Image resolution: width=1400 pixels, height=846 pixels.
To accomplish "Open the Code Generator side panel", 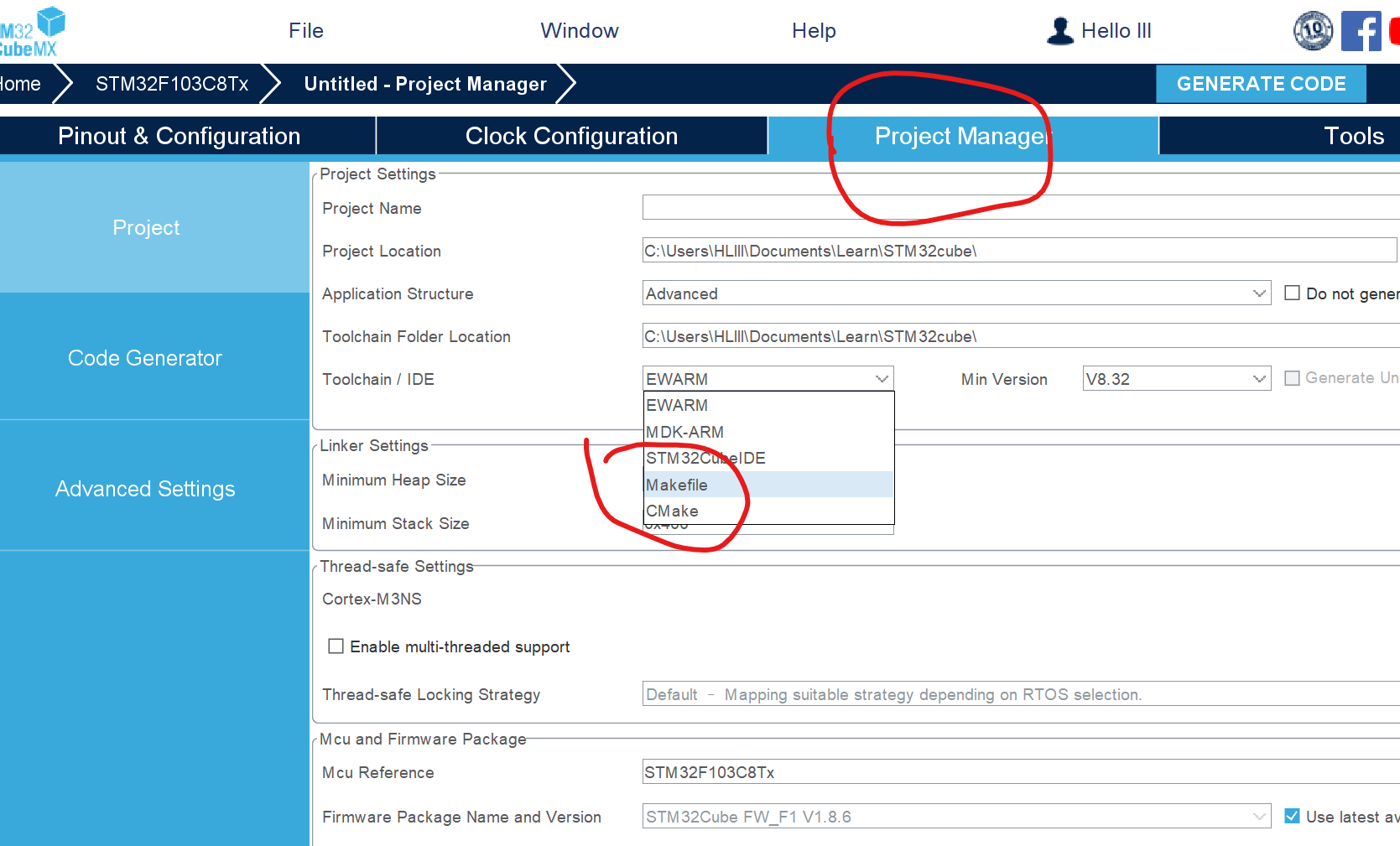I will click(154, 358).
